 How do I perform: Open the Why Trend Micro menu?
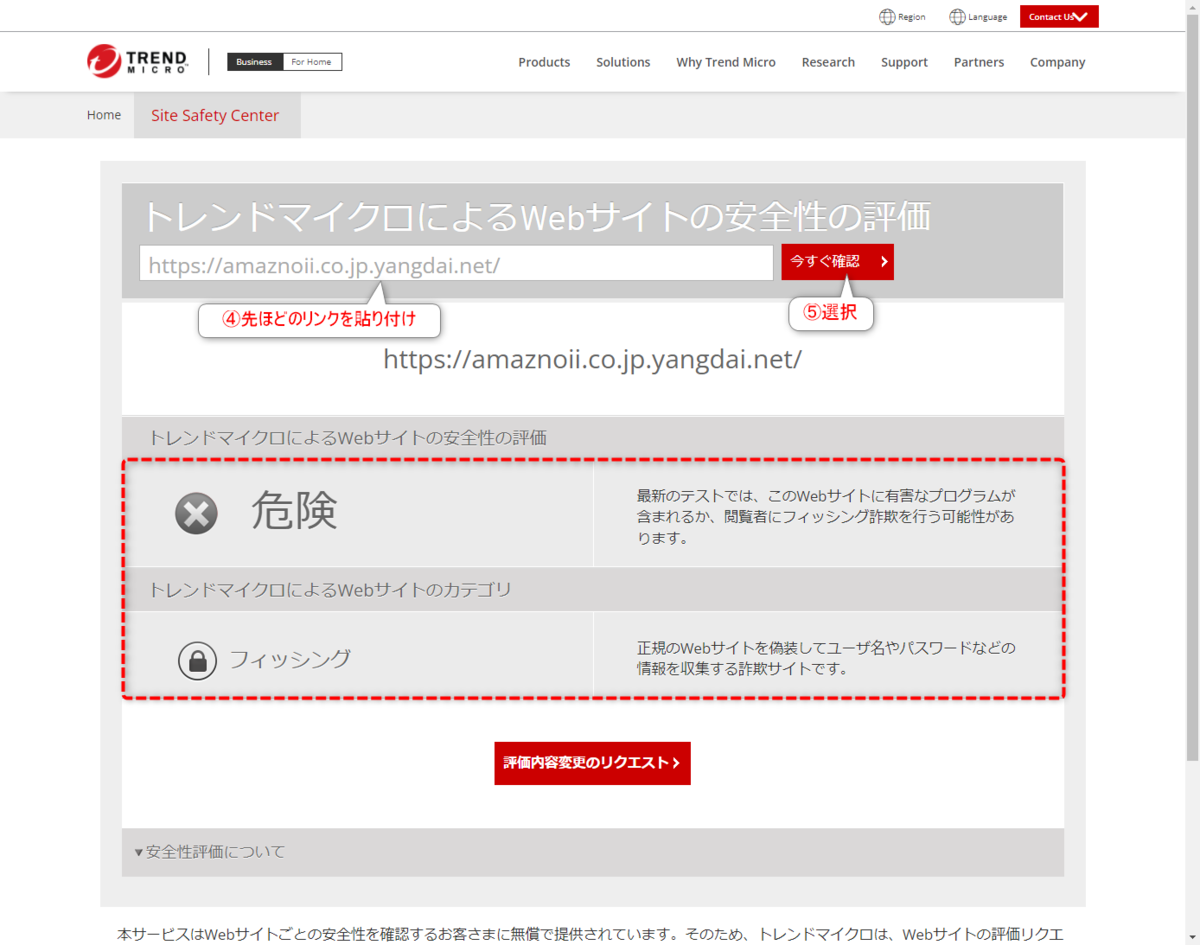coord(726,62)
